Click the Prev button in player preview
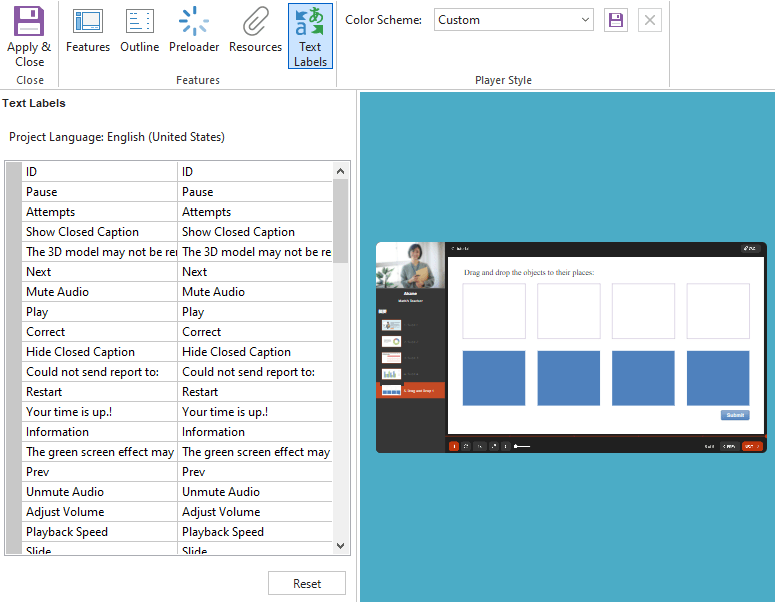 [x=730, y=446]
